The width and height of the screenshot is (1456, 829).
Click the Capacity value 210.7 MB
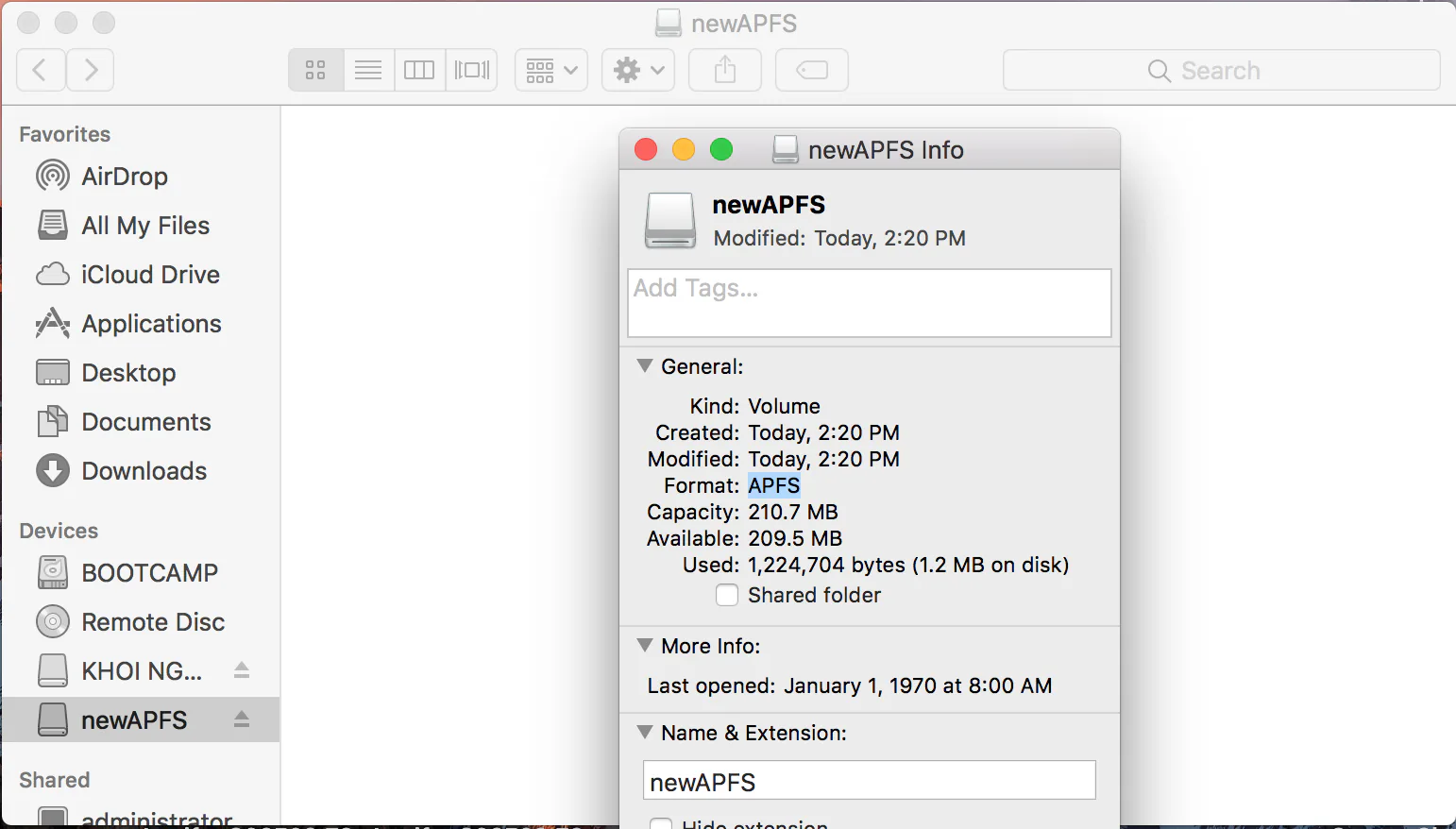793,513
